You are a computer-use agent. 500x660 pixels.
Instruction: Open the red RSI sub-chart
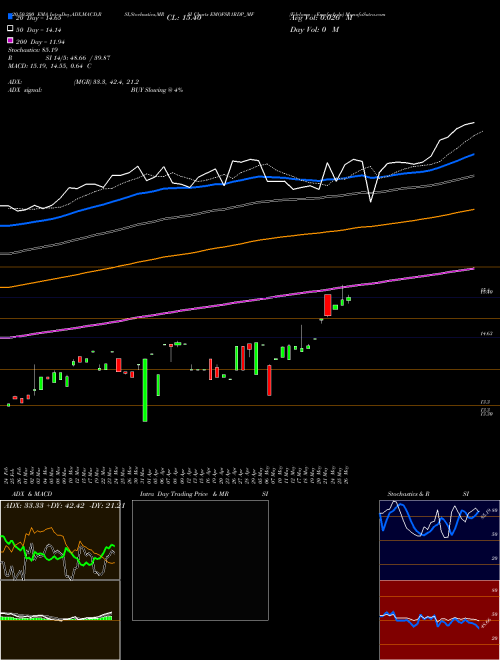pos(439,620)
